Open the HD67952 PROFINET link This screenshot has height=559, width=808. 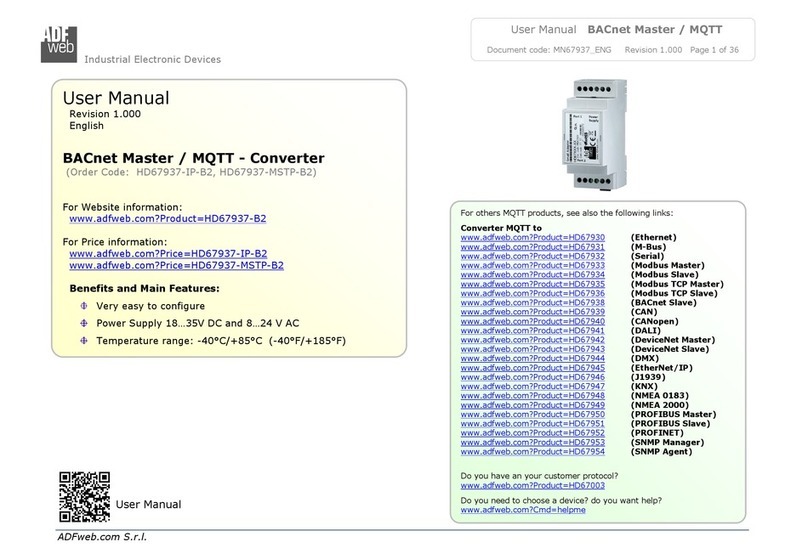pos(533,433)
